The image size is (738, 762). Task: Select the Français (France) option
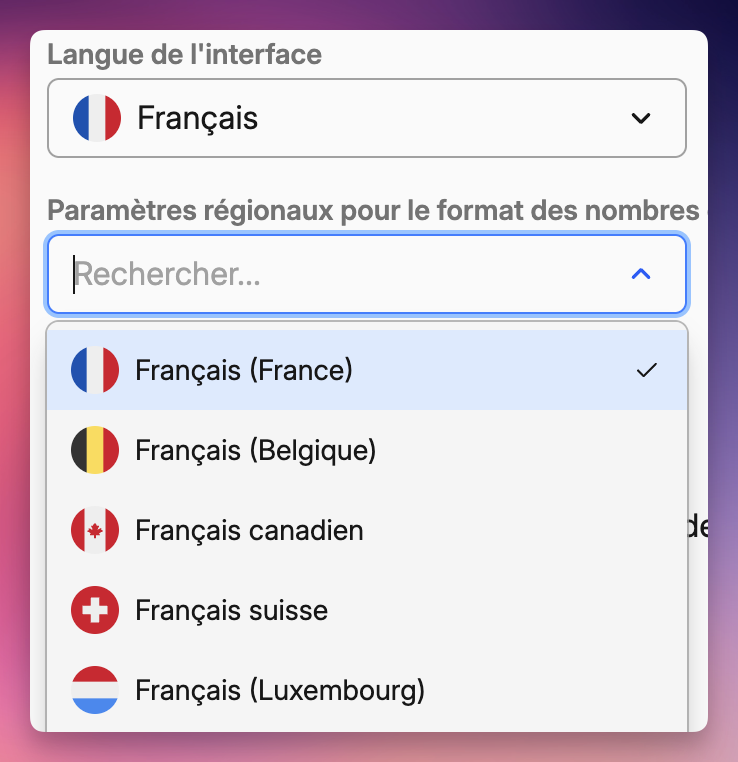244,370
